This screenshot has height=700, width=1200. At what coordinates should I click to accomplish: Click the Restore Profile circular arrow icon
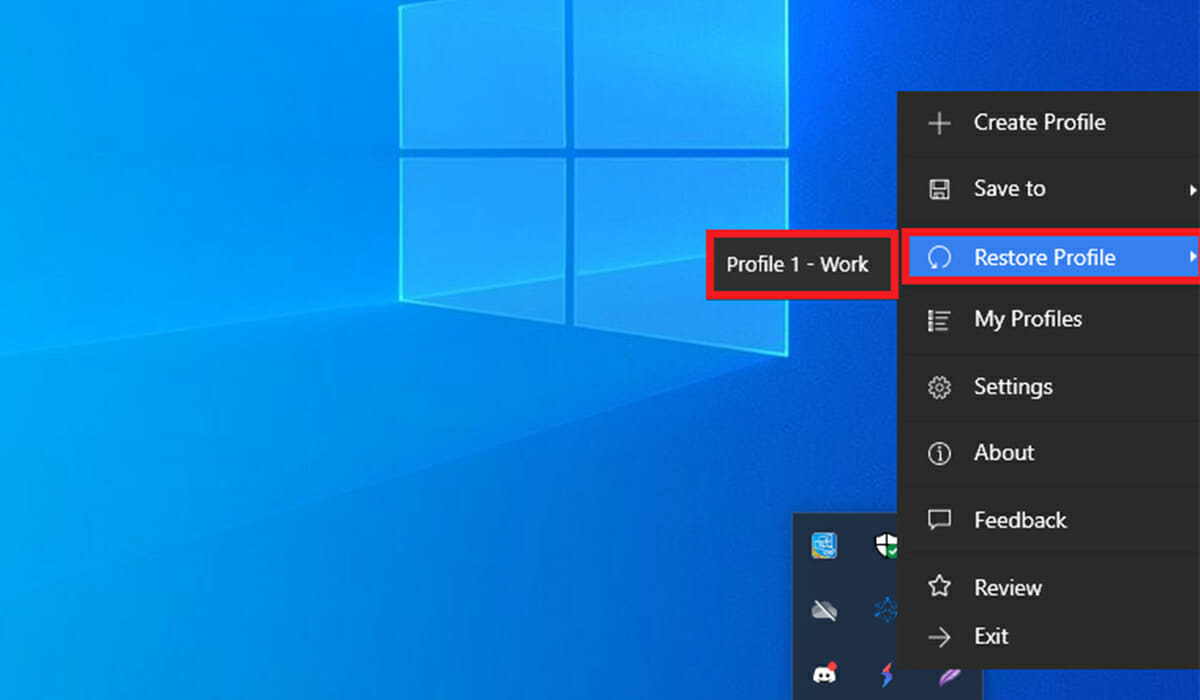tap(940, 257)
